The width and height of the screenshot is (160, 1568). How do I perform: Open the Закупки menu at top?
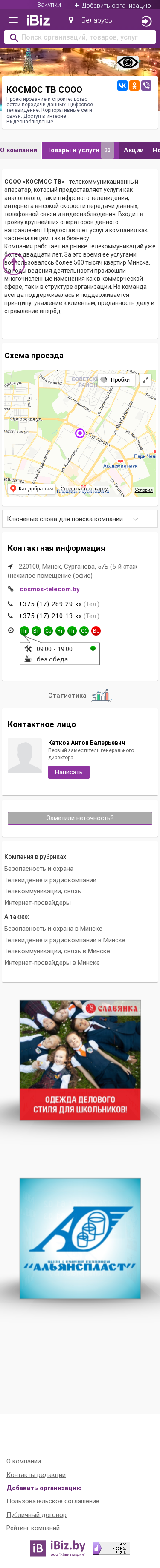point(49,5)
